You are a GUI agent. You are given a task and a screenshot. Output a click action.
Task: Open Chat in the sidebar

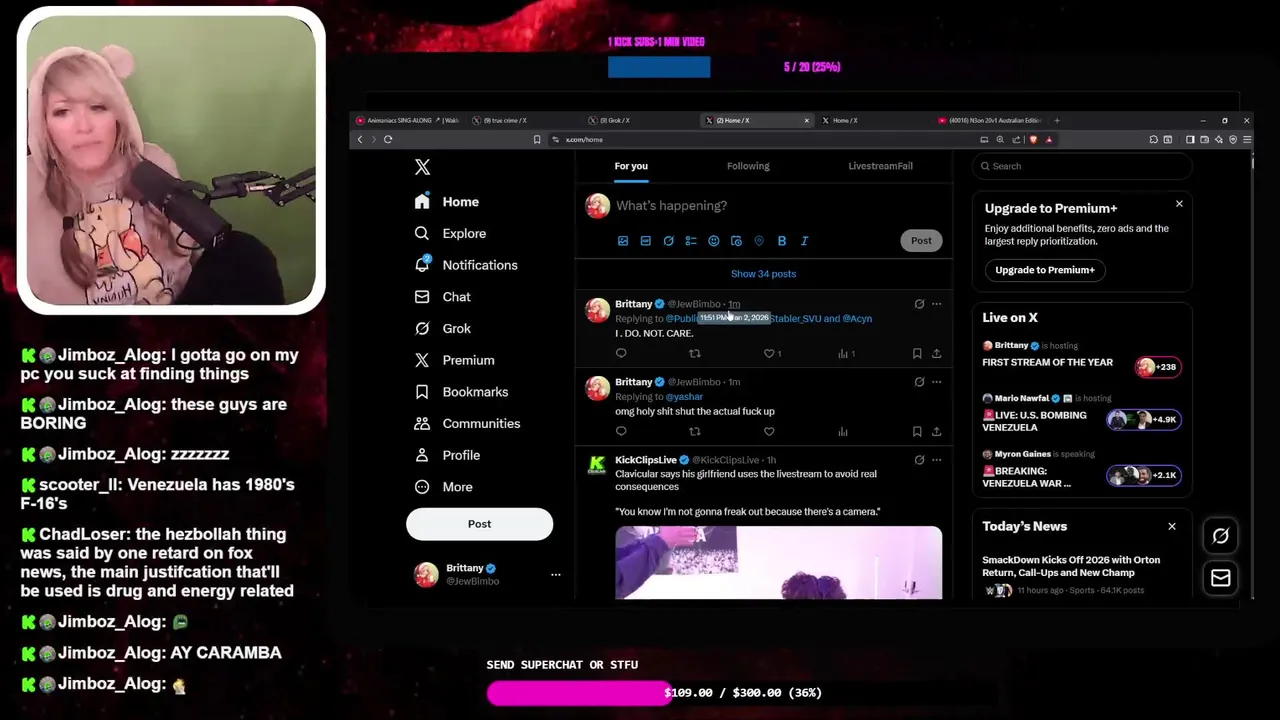[442, 297]
